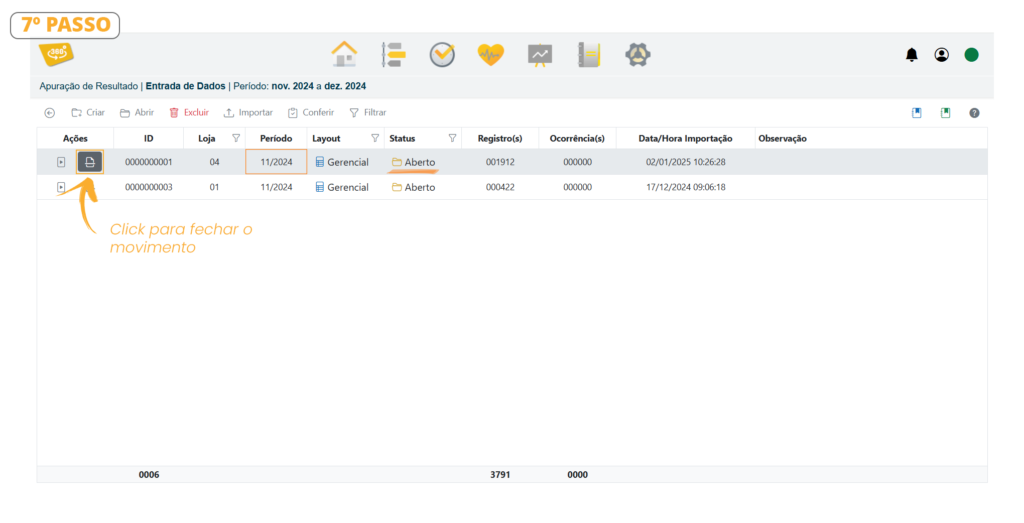Click registros value 001912

coord(500,162)
